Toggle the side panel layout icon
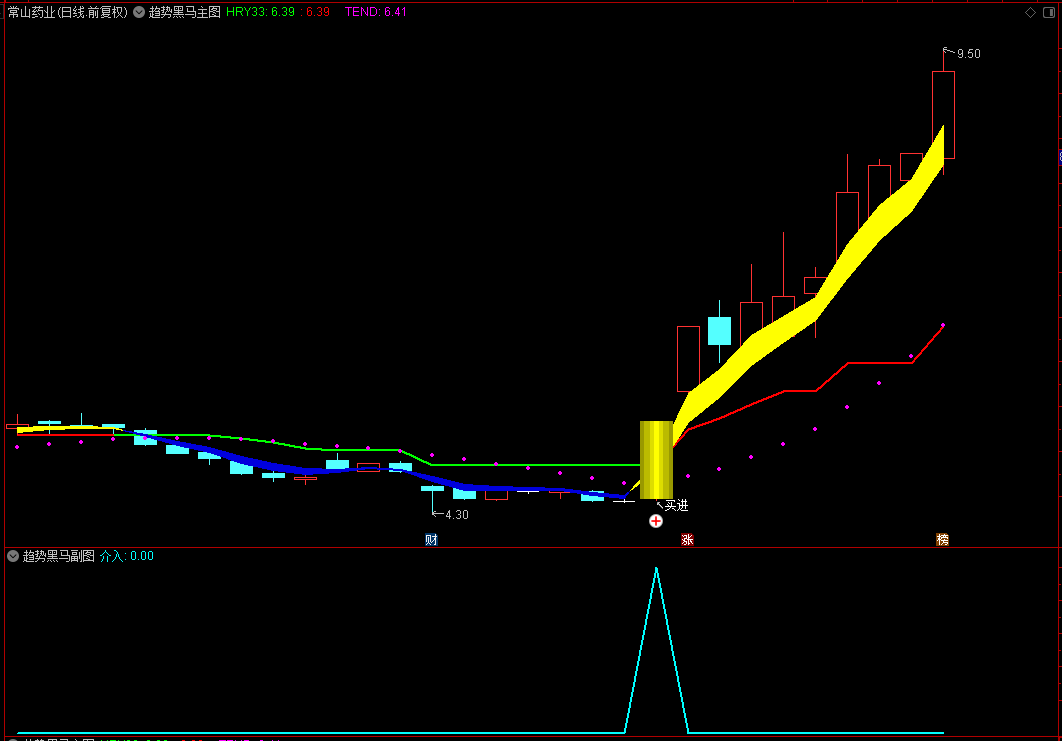The height and width of the screenshot is (741, 1062). coord(1048,12)
